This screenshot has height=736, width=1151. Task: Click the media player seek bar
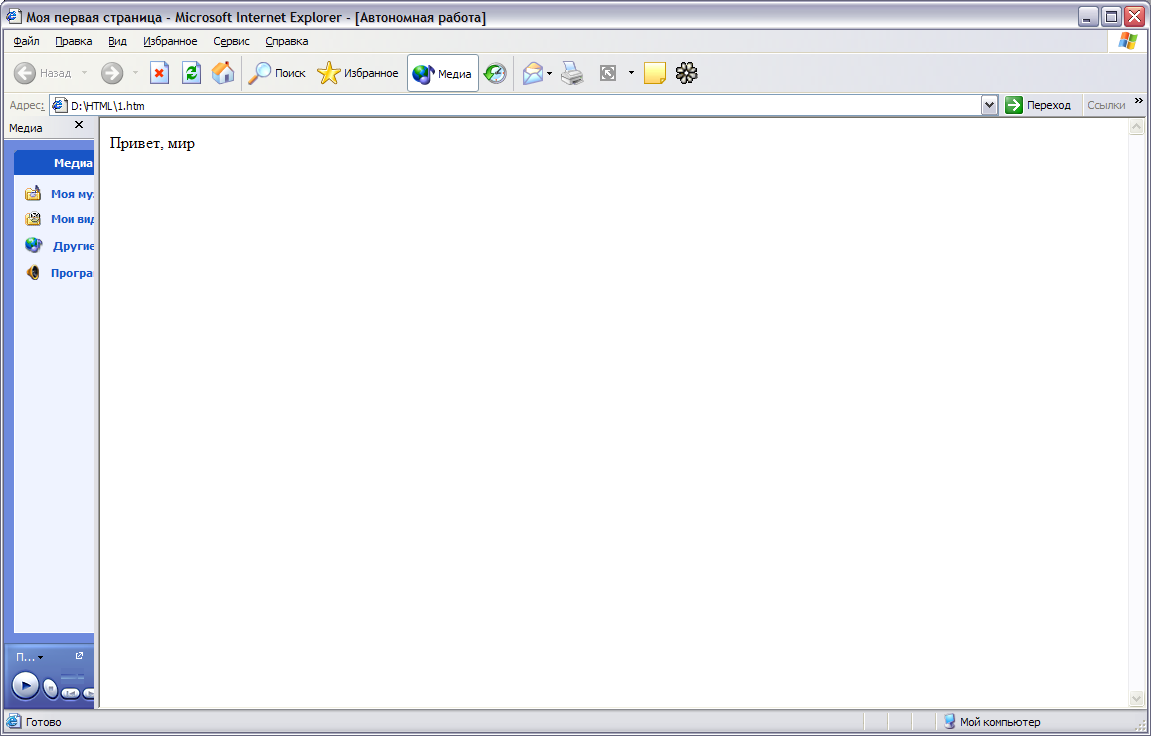(x=72, y=676)
